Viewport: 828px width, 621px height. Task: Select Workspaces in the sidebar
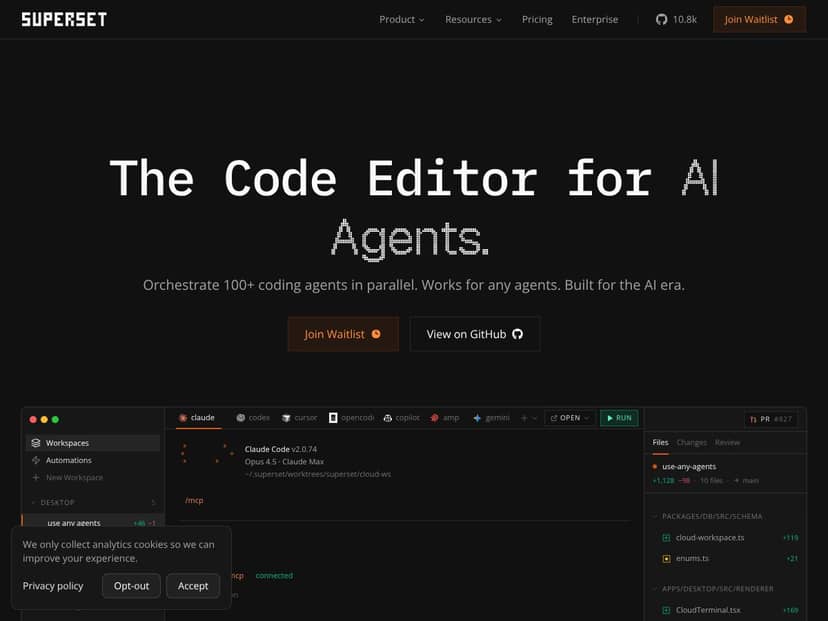click(x=92, y=443)
